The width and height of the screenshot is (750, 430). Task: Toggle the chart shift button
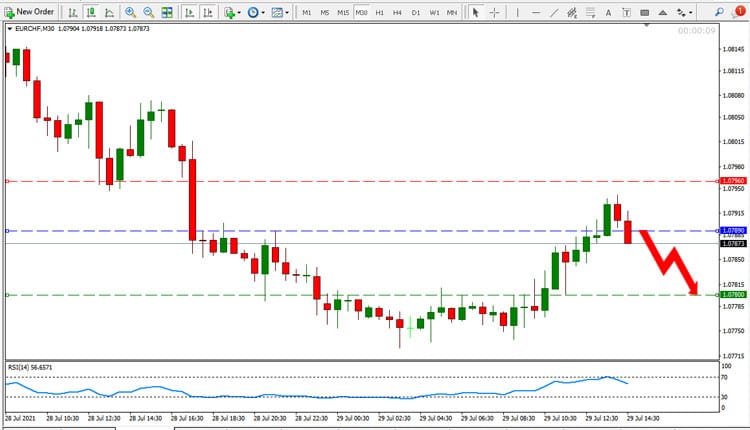point(208,12)
